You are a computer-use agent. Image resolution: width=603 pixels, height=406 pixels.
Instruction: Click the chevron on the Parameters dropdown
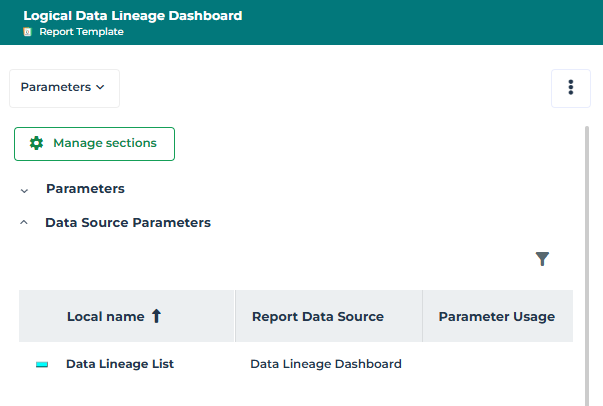[x=100, y=88]
